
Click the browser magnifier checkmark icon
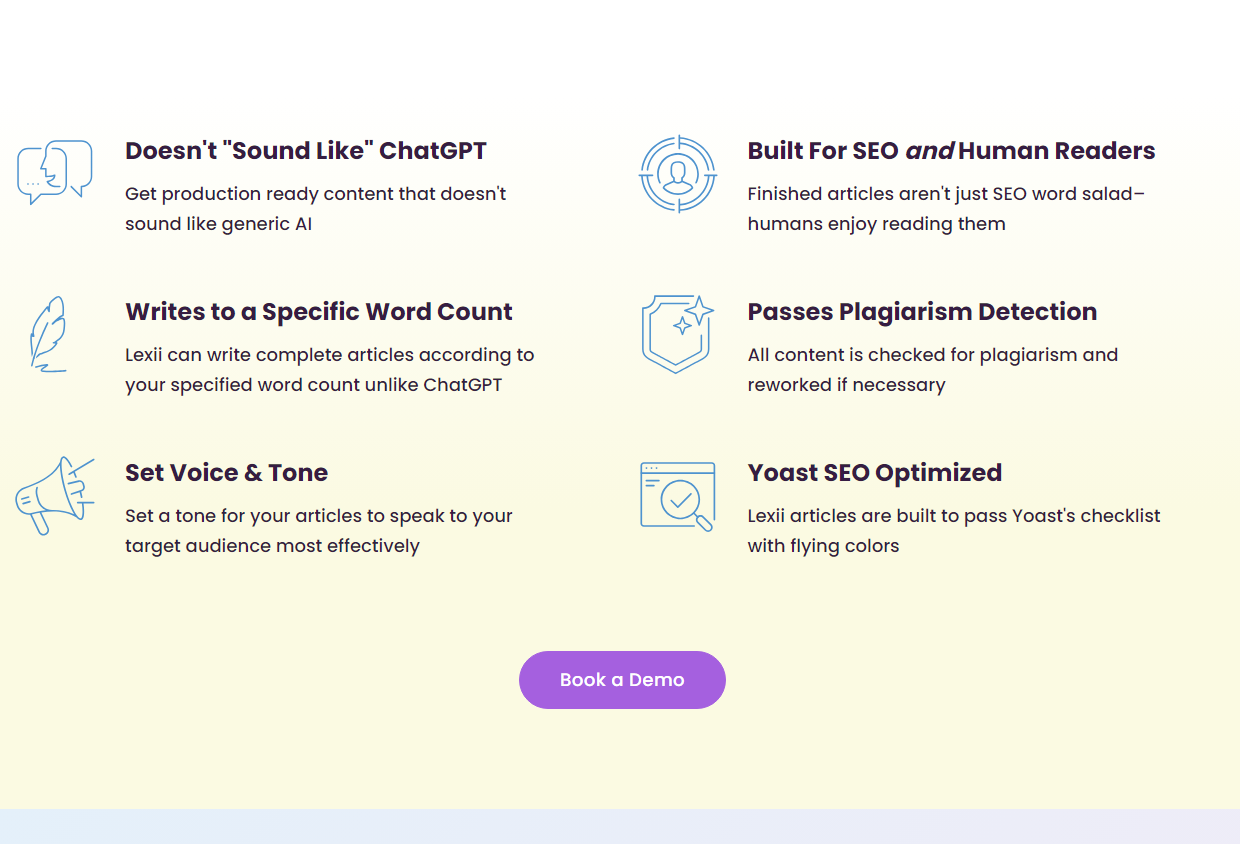(x=678, y=496)
